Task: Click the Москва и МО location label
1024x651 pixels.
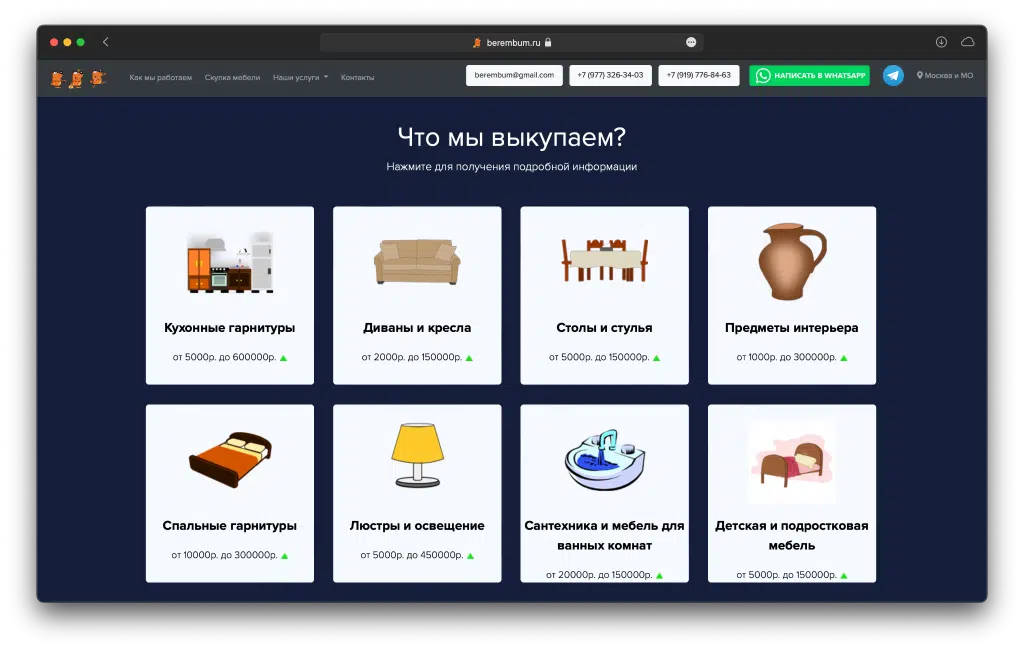Action: click(945, 76)
